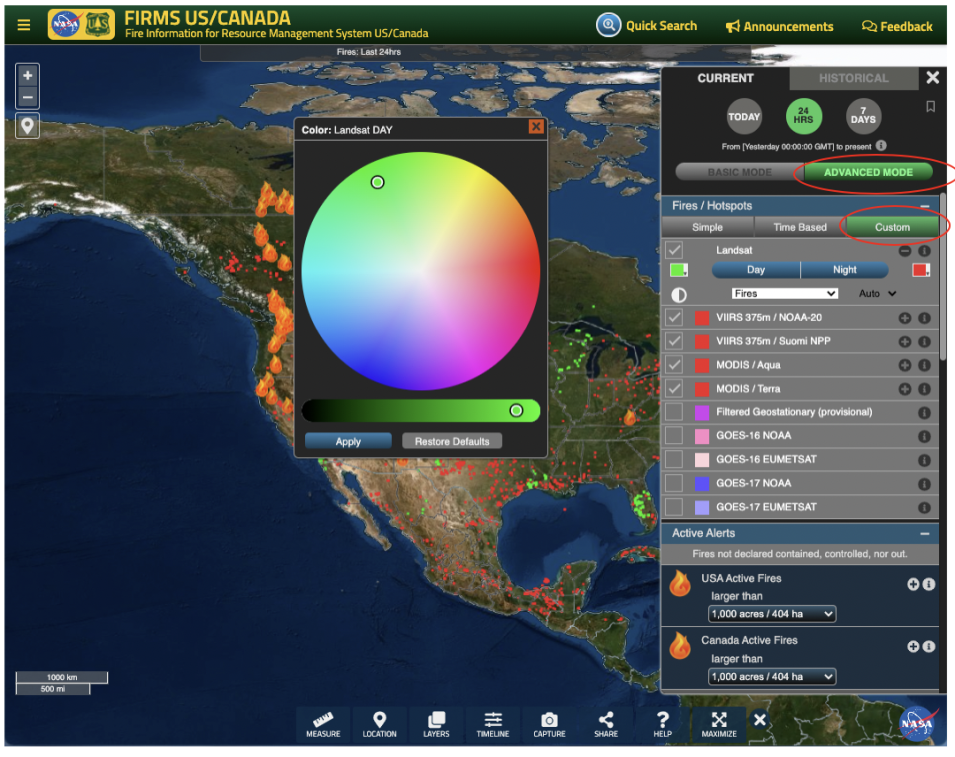Expand VIIRS 375m / NOAA-20 options
The height and width of the screenshot is (757, 955).
[905, 318]
